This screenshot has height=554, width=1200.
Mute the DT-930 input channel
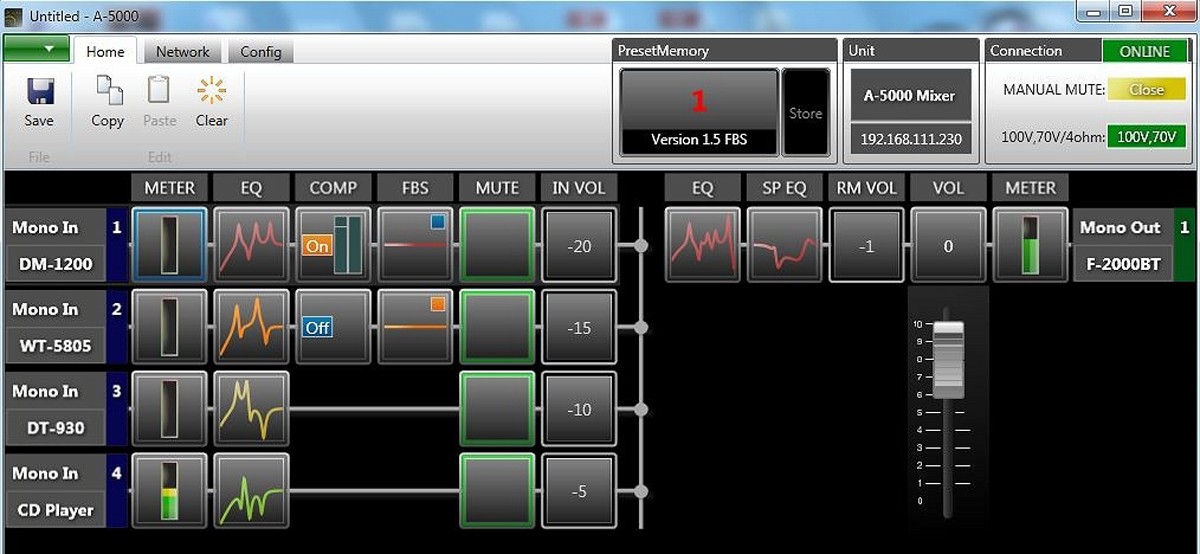pos(497,409)
